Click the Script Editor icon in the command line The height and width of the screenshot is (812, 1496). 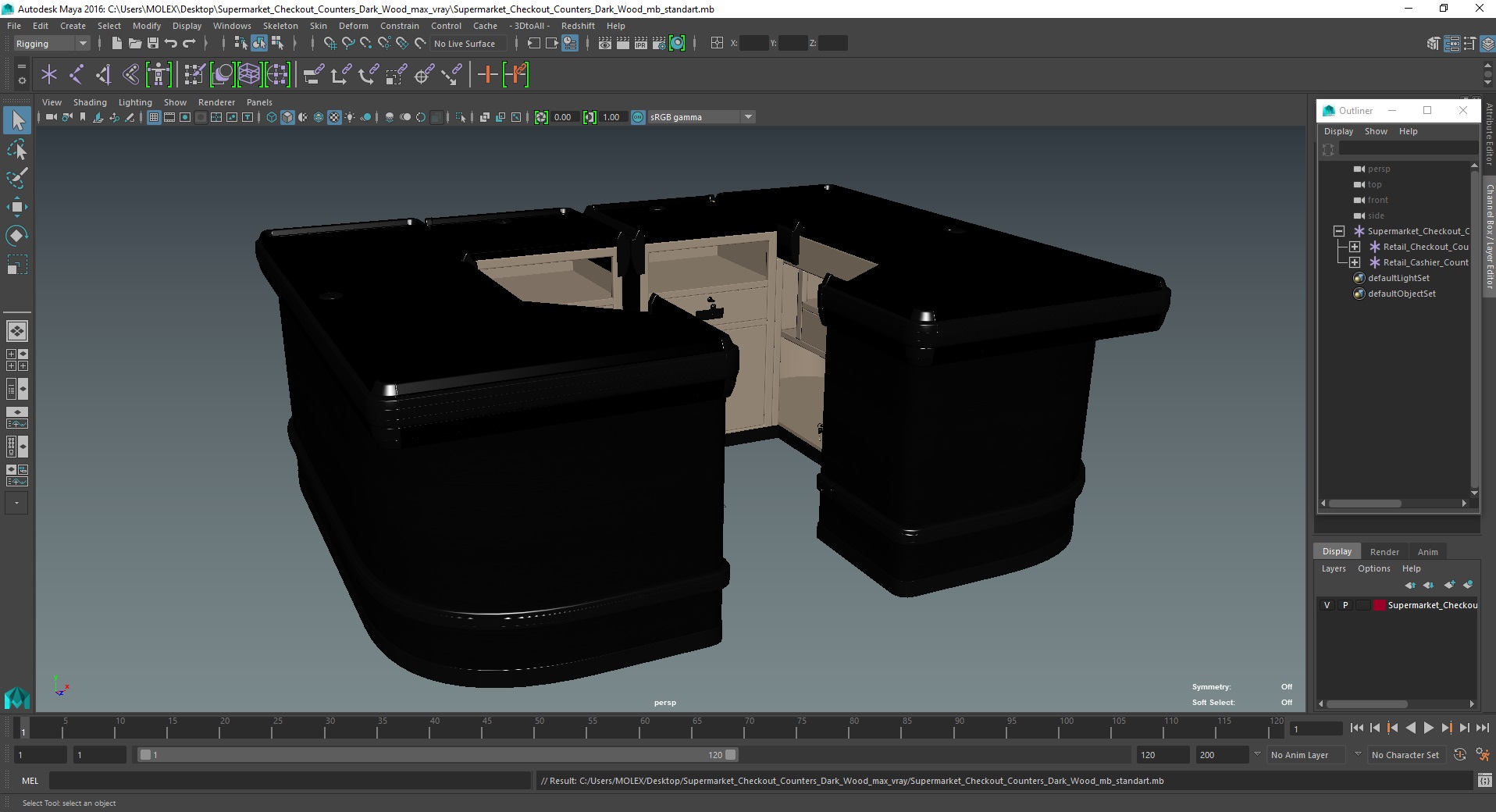pos(1484,780)
